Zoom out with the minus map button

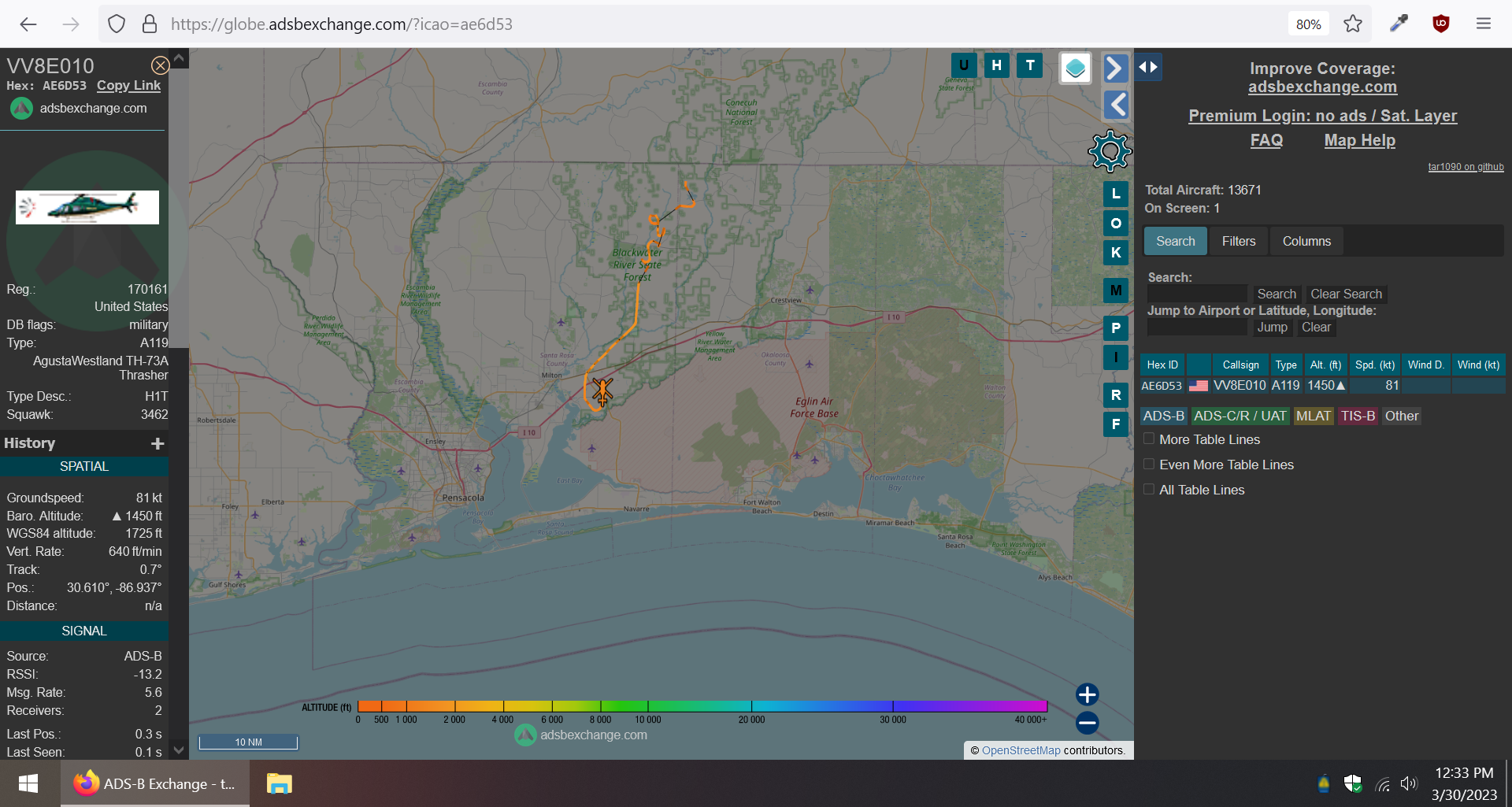[1087, 723]
